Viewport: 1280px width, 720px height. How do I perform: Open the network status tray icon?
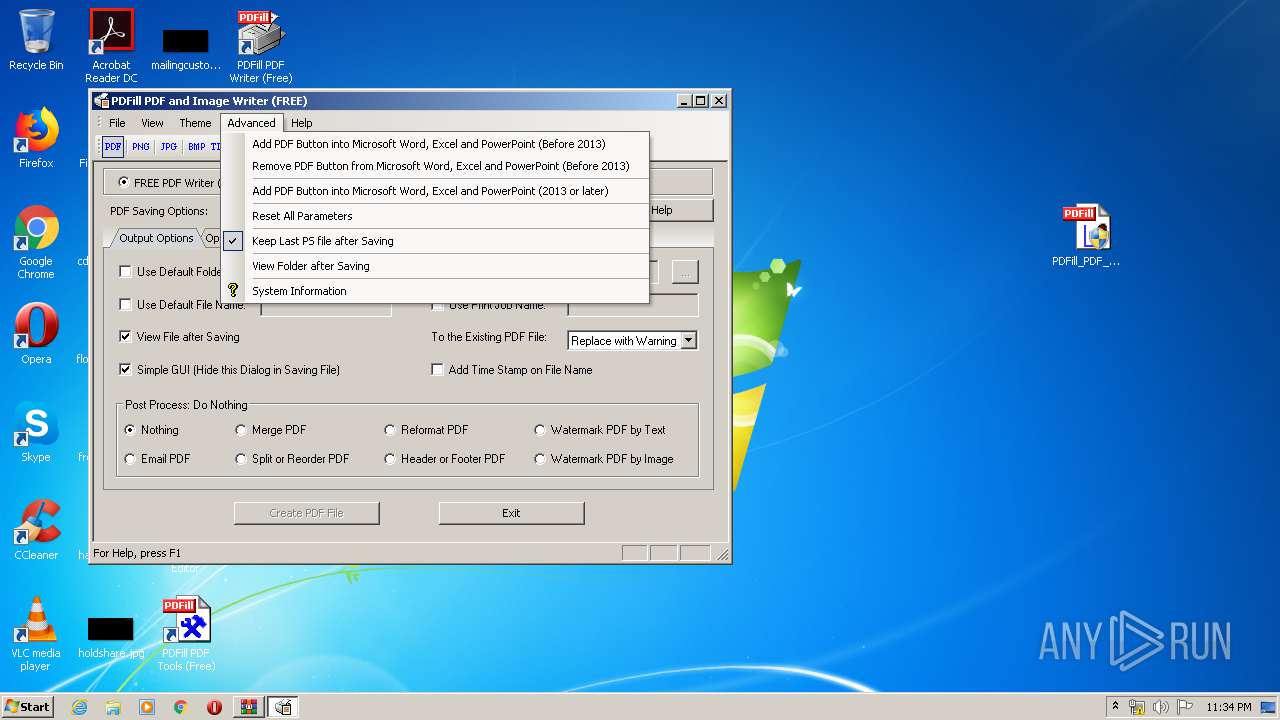pyautogui.click(x=1137, y=707)
